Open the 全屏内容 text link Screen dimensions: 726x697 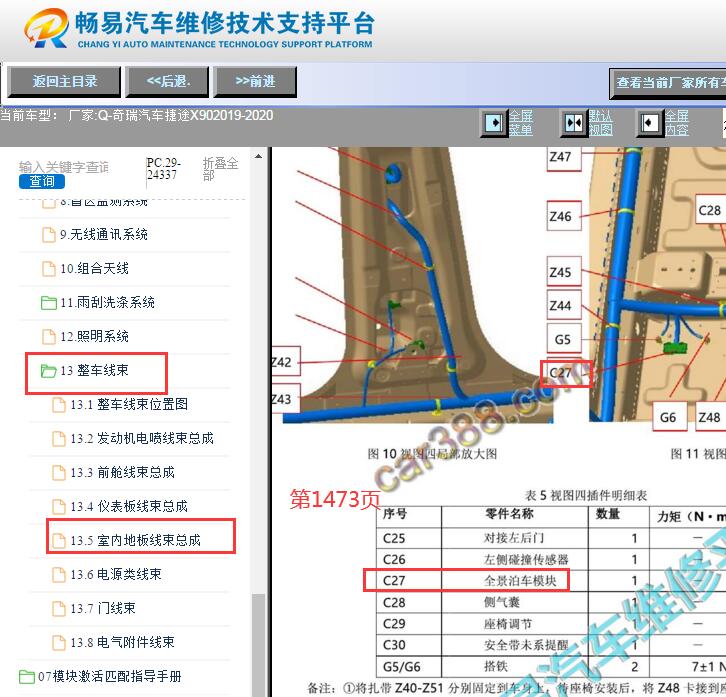676,123
